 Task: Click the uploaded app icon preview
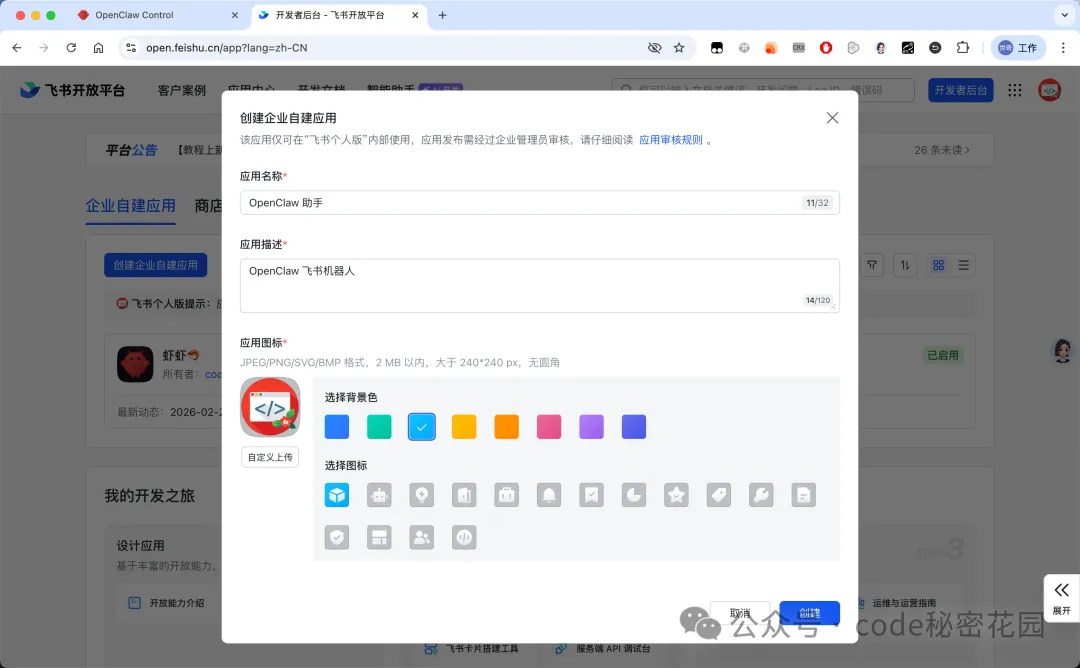tap(270, 407)
